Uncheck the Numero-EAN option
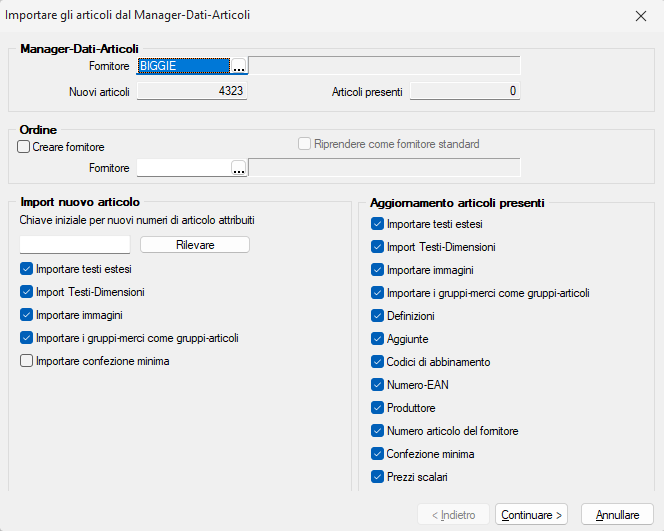Viewport: 664px width, 531px height. (x=377, y=385)
